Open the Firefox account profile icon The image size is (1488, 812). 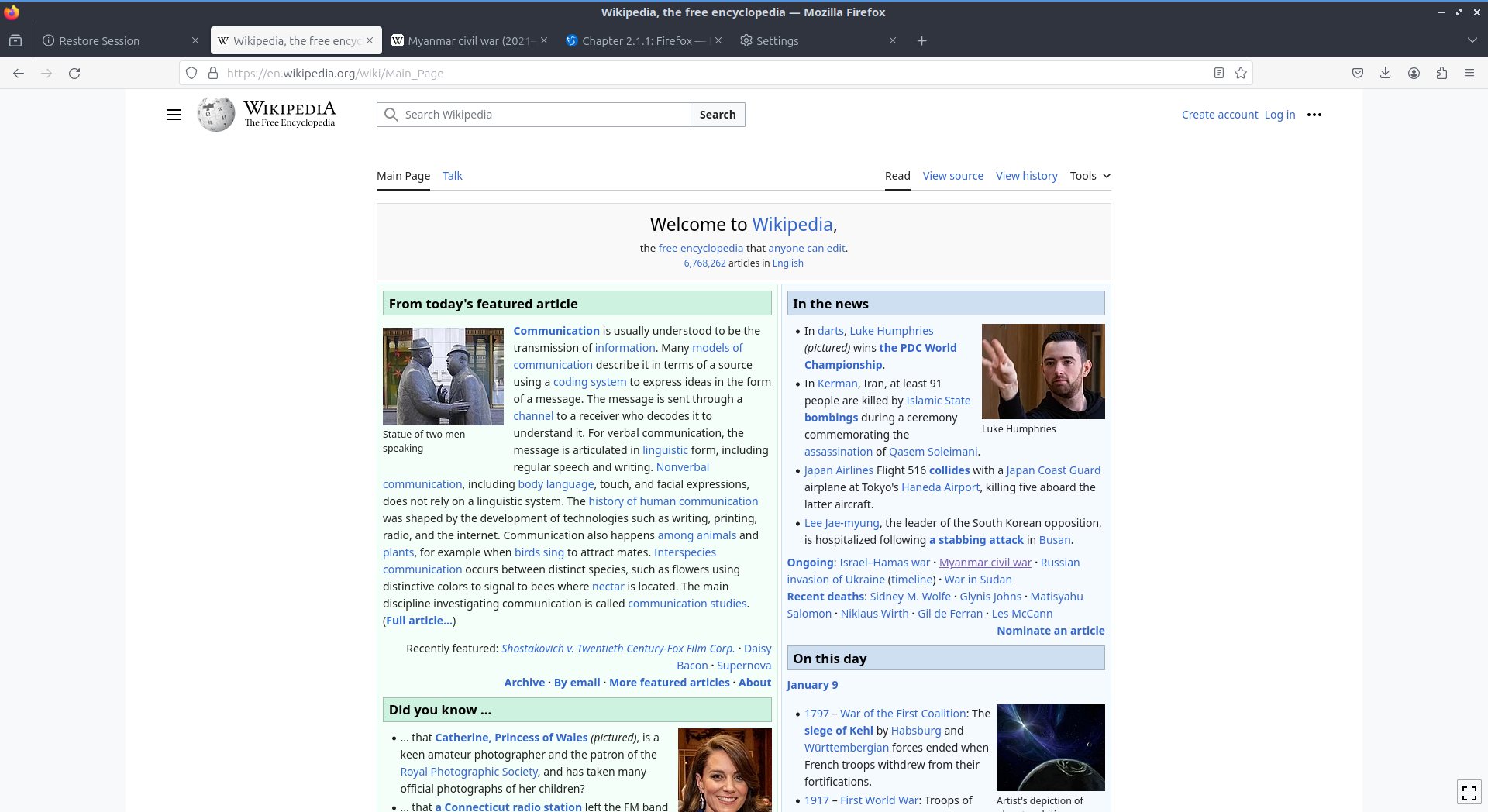point(1414,74)
